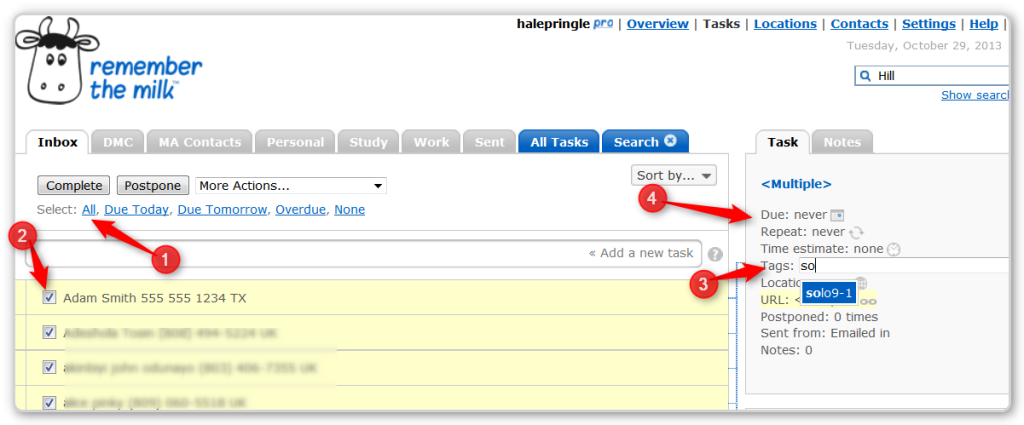The height and width of the screenshot is (425, 1024).
Task: Open the Personal tab
Action: pos(295,142)
